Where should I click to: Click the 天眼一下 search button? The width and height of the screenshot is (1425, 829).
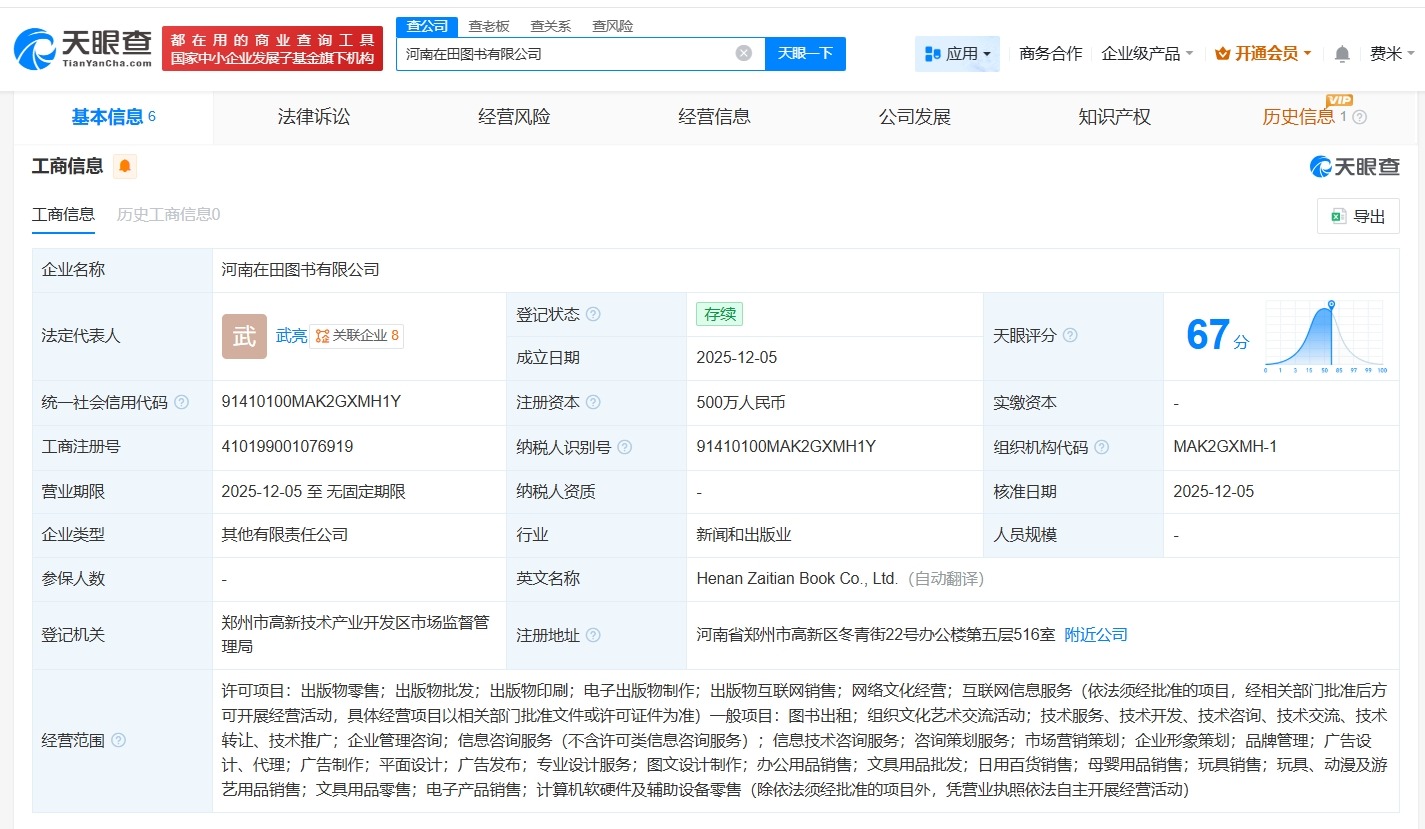pos(805,54)
